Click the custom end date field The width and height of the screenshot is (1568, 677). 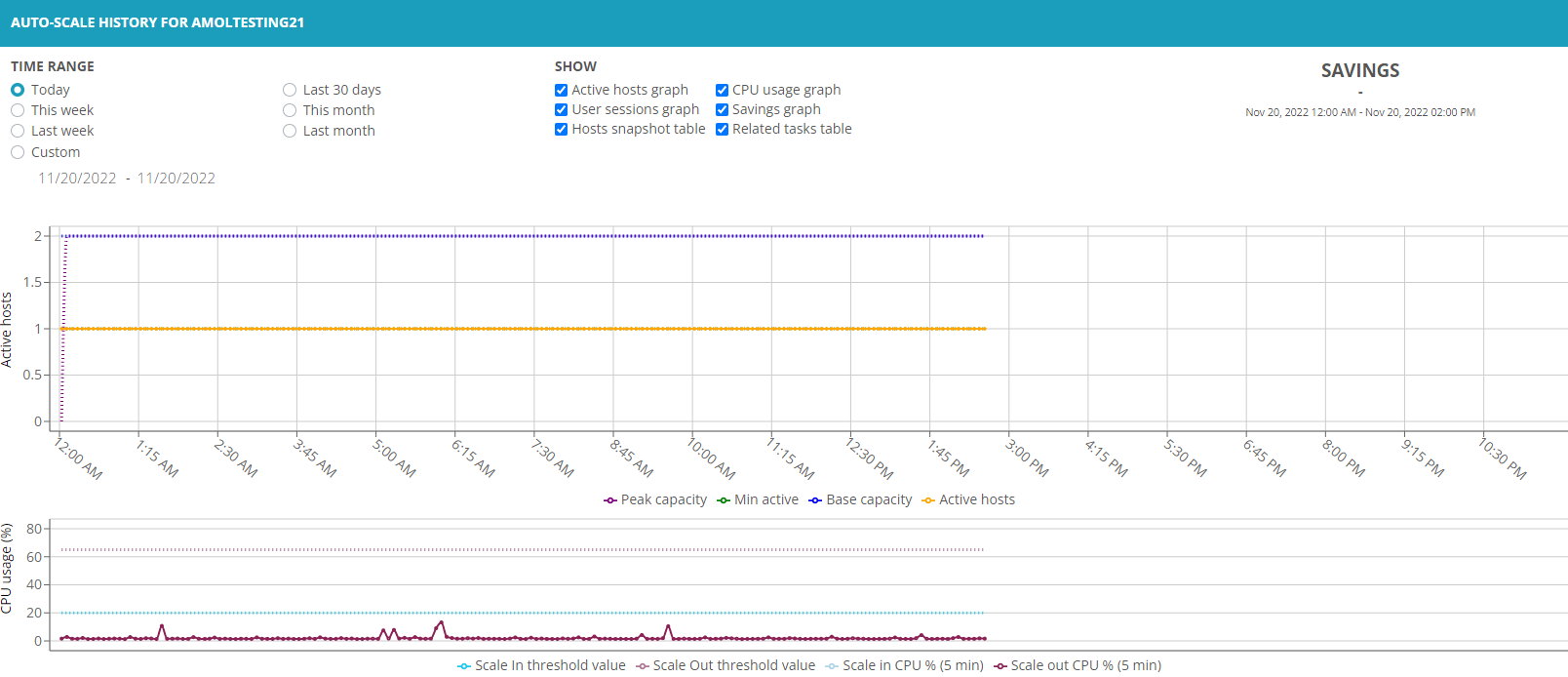coord(176,179)
